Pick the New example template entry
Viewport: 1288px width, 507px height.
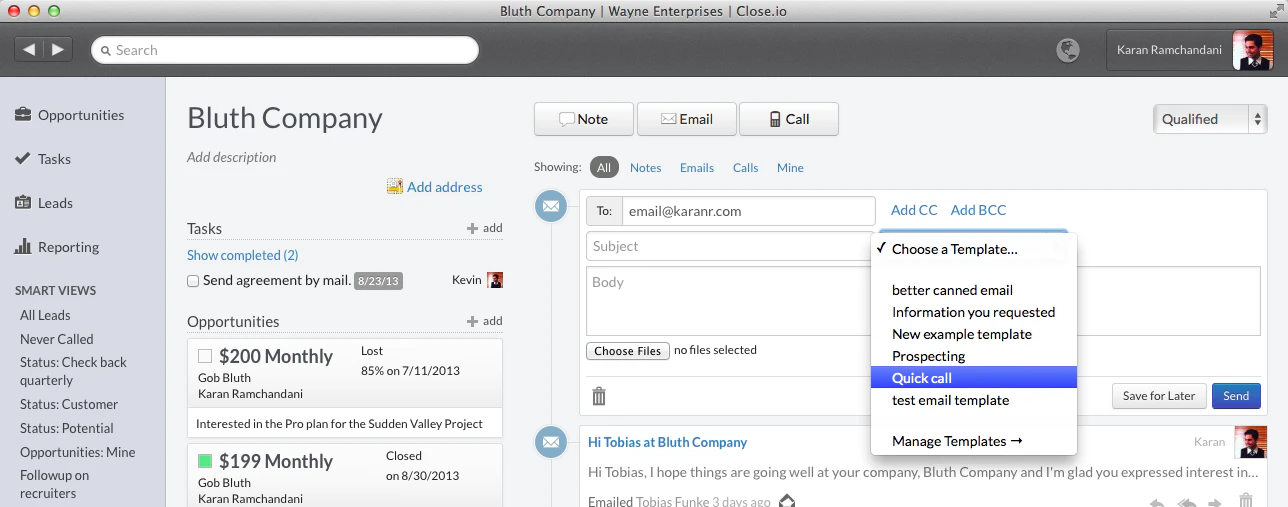click(x=974, y=334)
